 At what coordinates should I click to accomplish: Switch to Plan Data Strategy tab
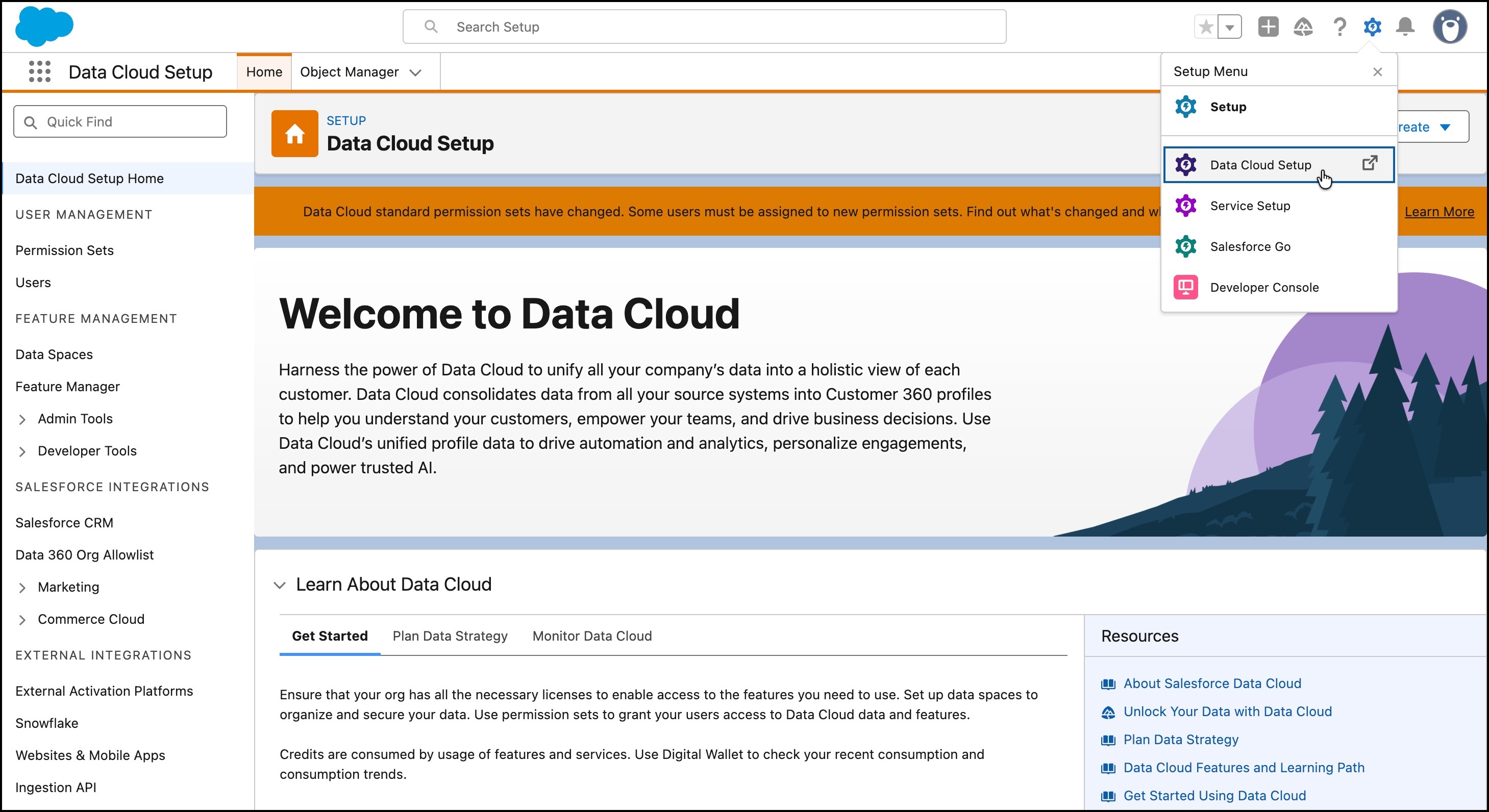450,636
